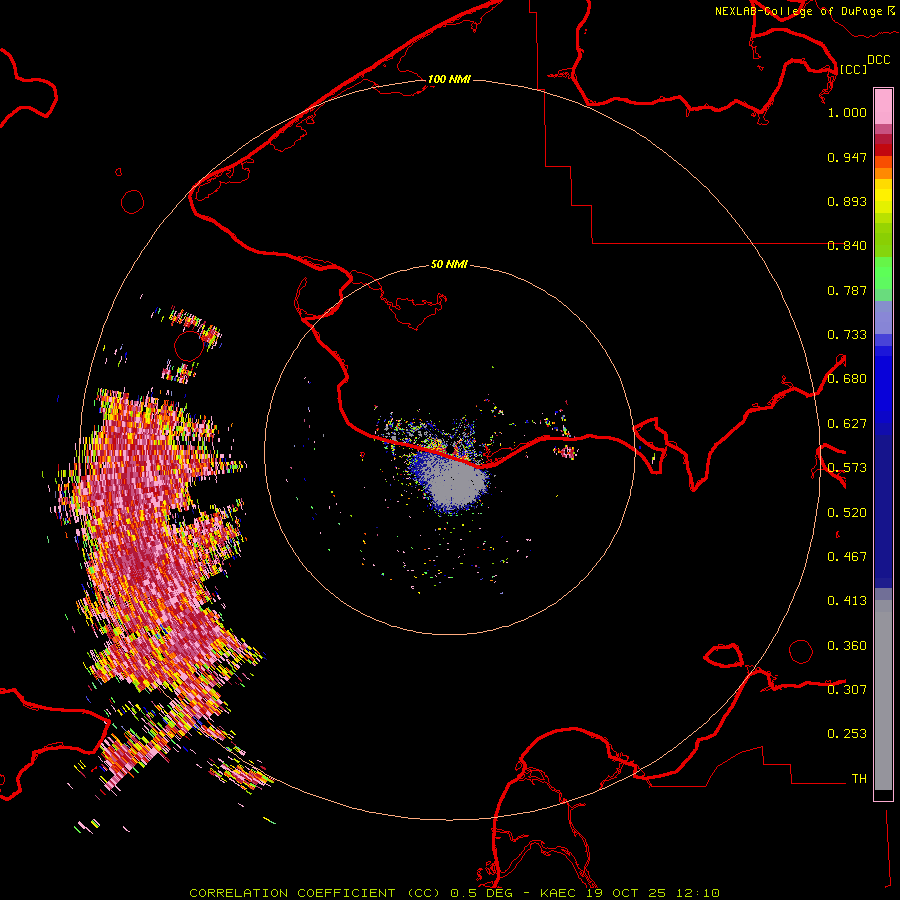The width and height of the screenshot is (900, 900).
Task: Click the 0.733 color scale value
Action: 847,335
